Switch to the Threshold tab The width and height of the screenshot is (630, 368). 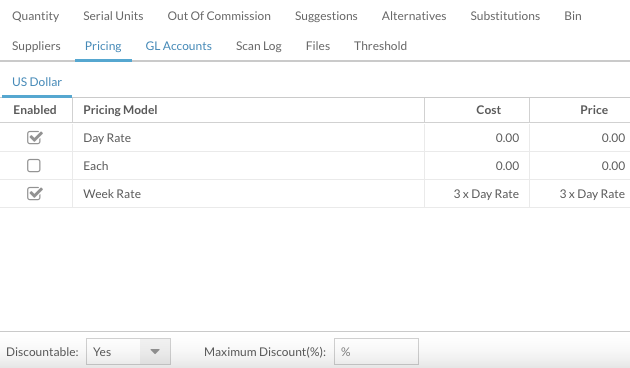(x=380, y=46)
